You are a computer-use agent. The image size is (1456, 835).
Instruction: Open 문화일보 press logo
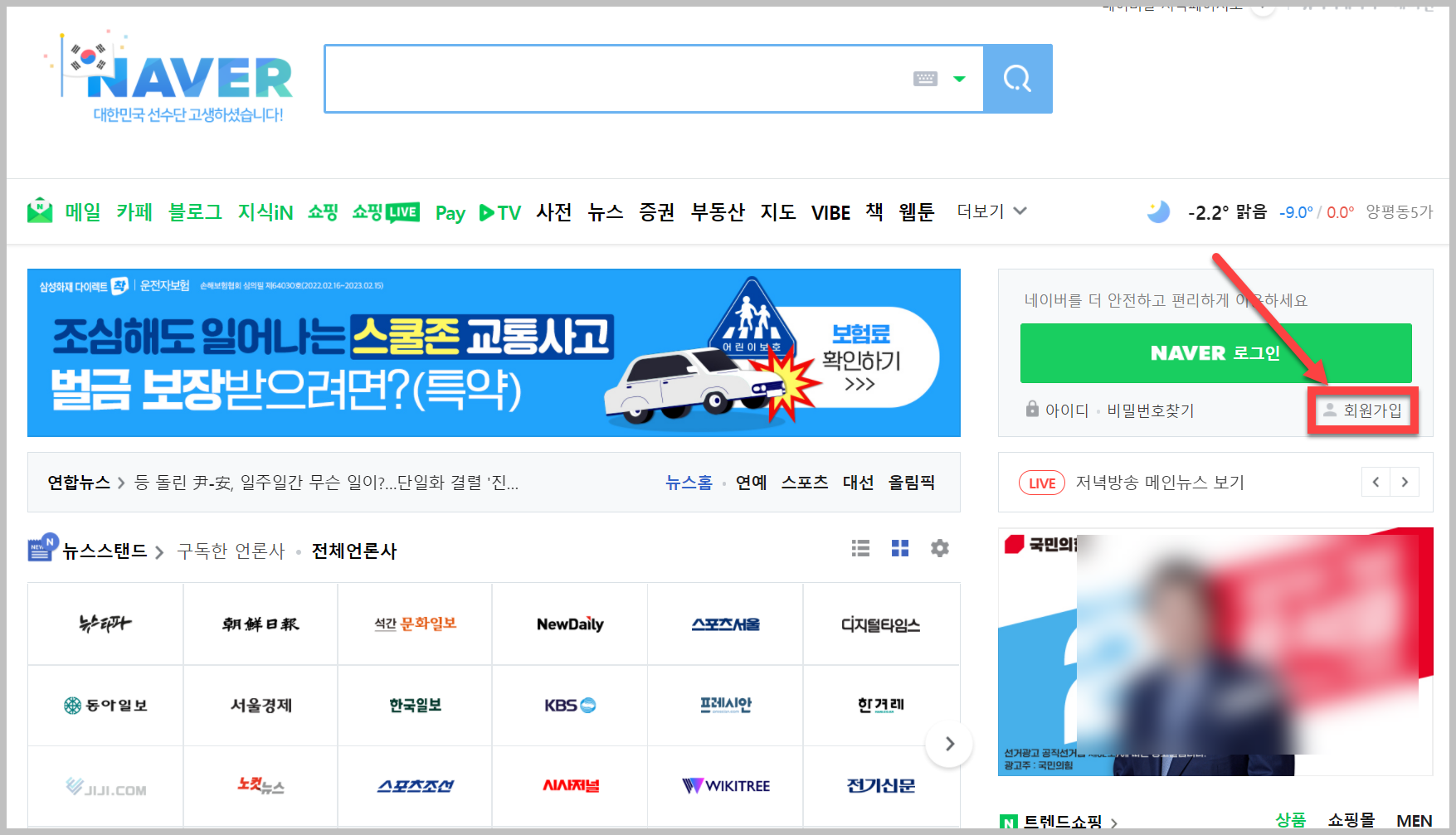pos(416,624)
